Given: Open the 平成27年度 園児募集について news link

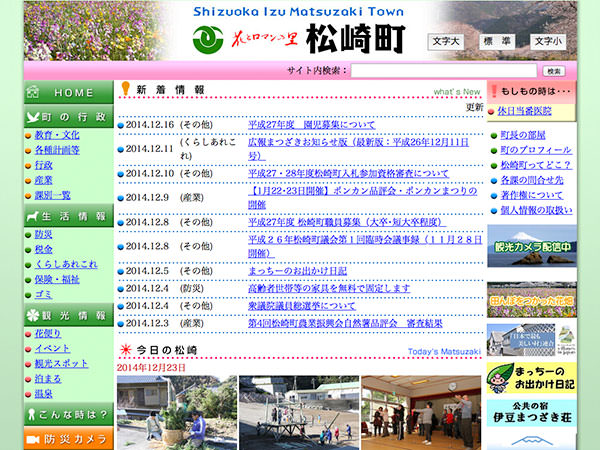Looking at the screenshot, I should coord(312,125).
